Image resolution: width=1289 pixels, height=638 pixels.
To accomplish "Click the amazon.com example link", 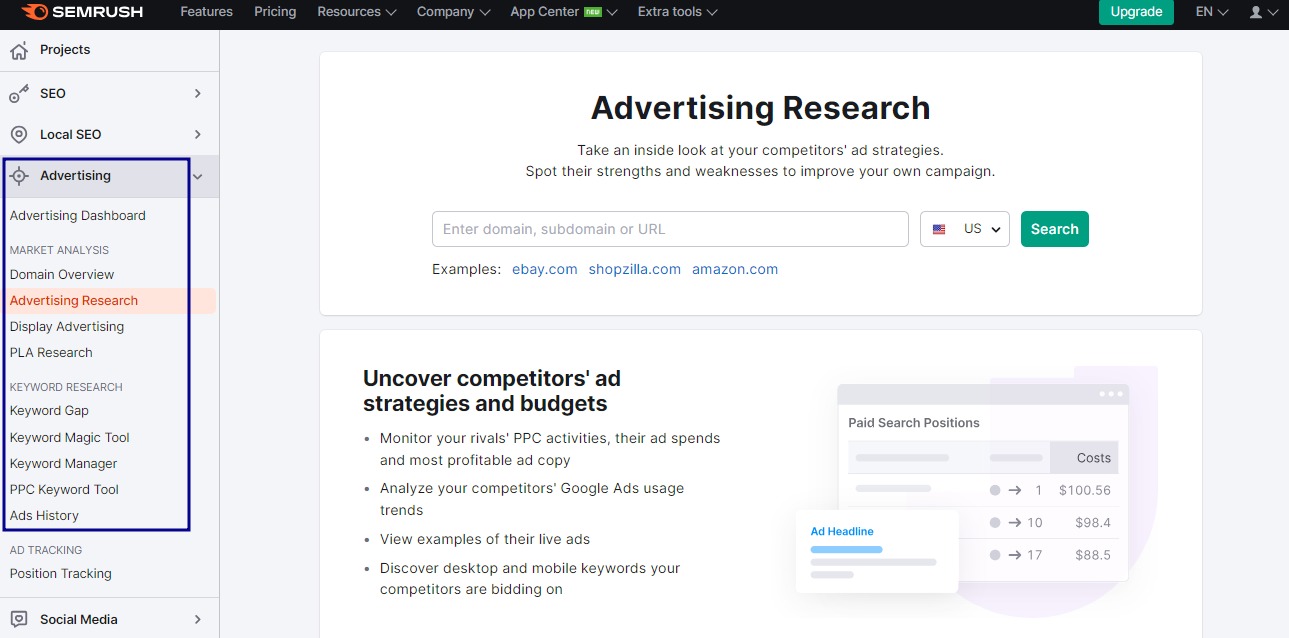I will [x=735, y=269].
